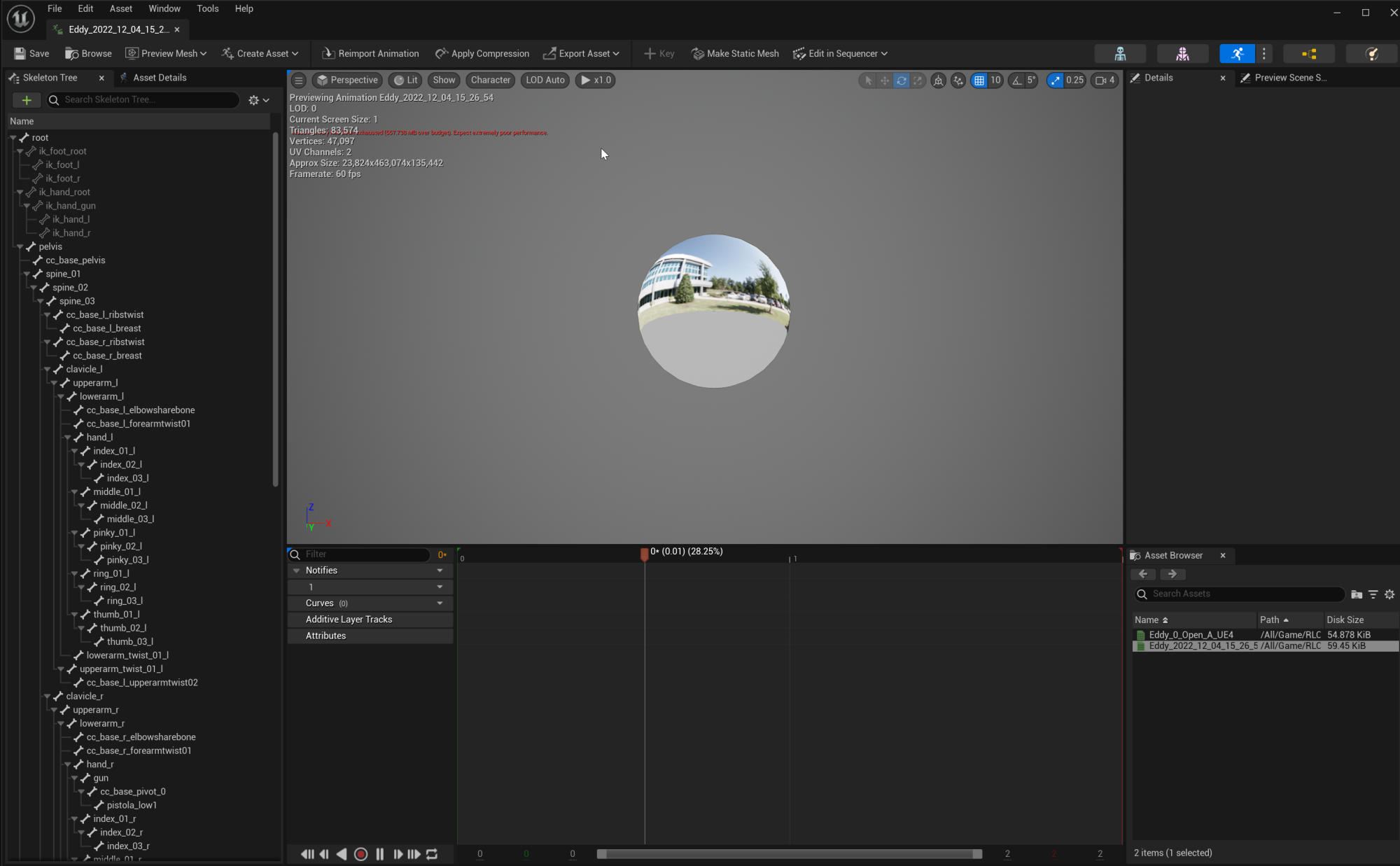Pause the animation playback
This screenshot has height=866, width=1400.
click(380, 854)
